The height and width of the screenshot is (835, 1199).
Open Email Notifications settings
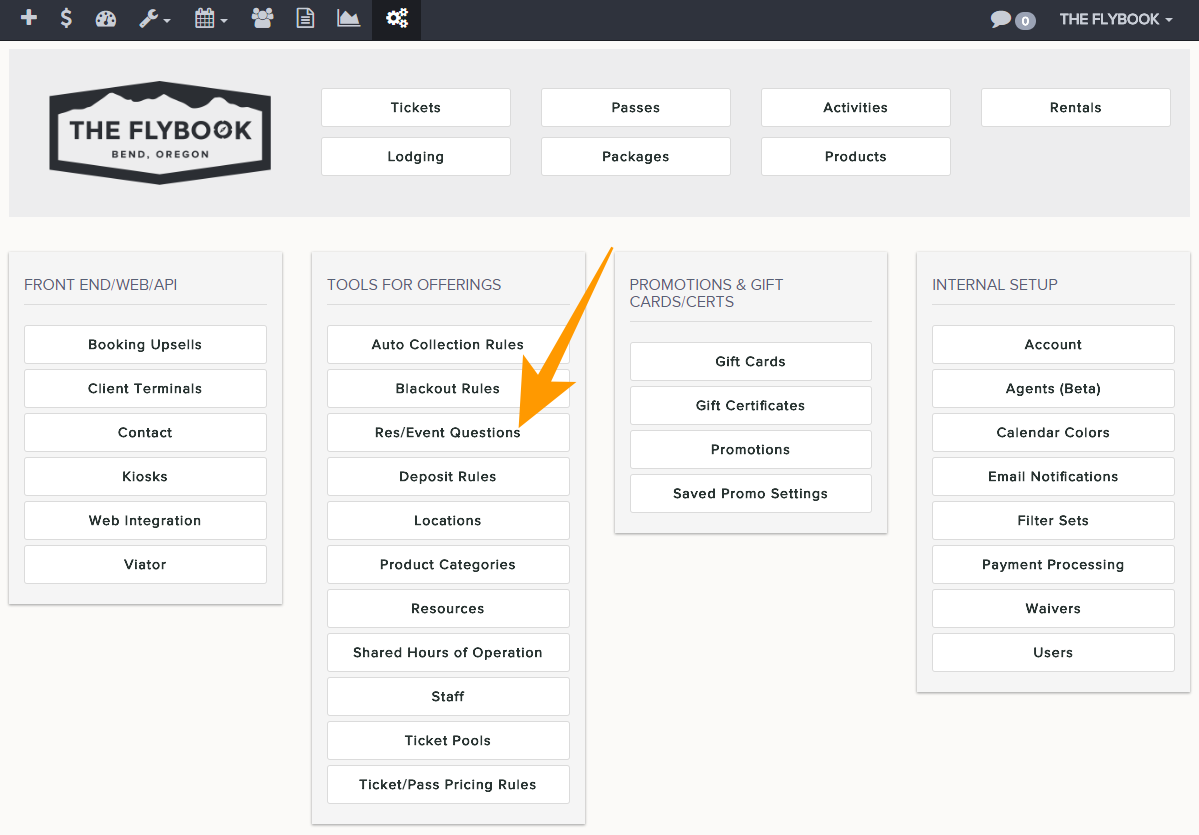tap(1053, 476)
